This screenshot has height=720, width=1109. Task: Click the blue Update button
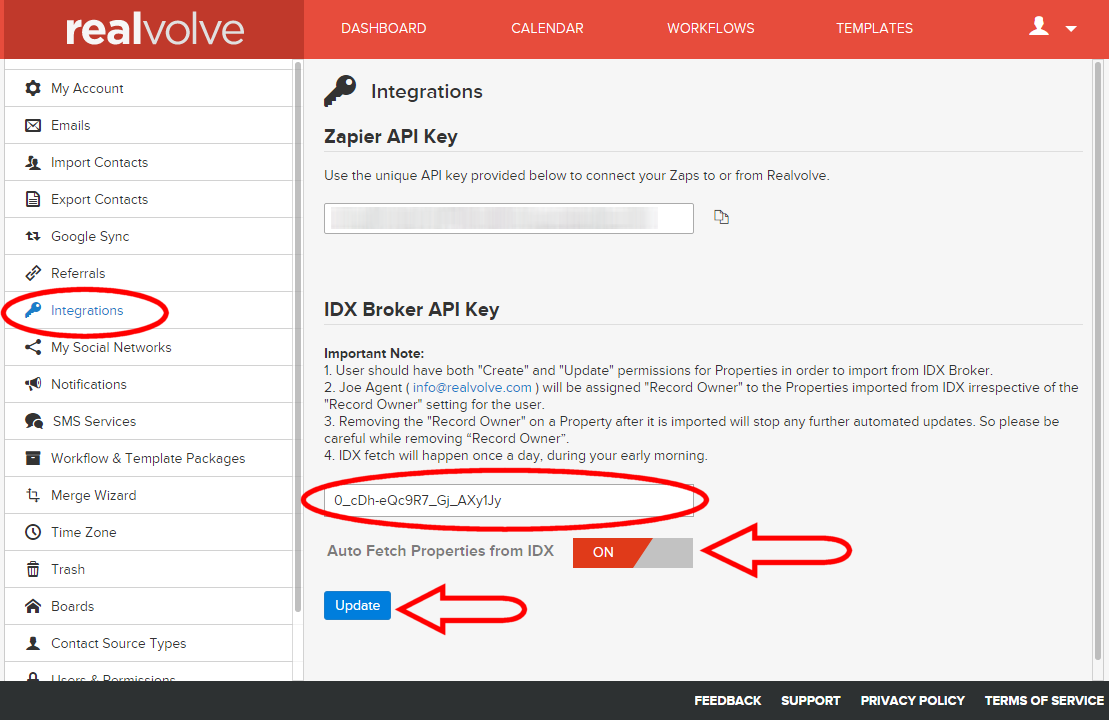coord(357,605)
